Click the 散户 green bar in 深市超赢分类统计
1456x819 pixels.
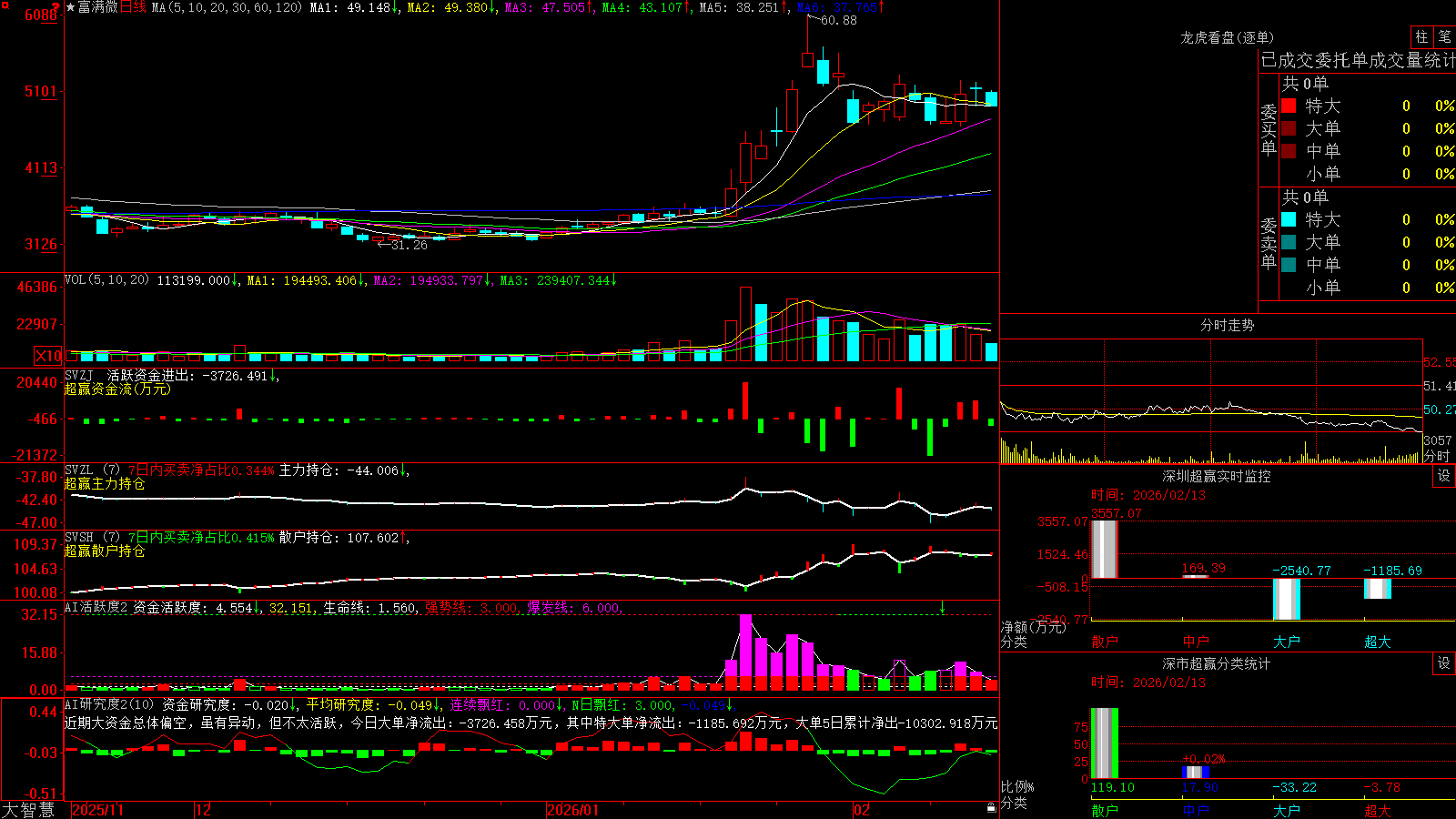tap(1105, 743)
